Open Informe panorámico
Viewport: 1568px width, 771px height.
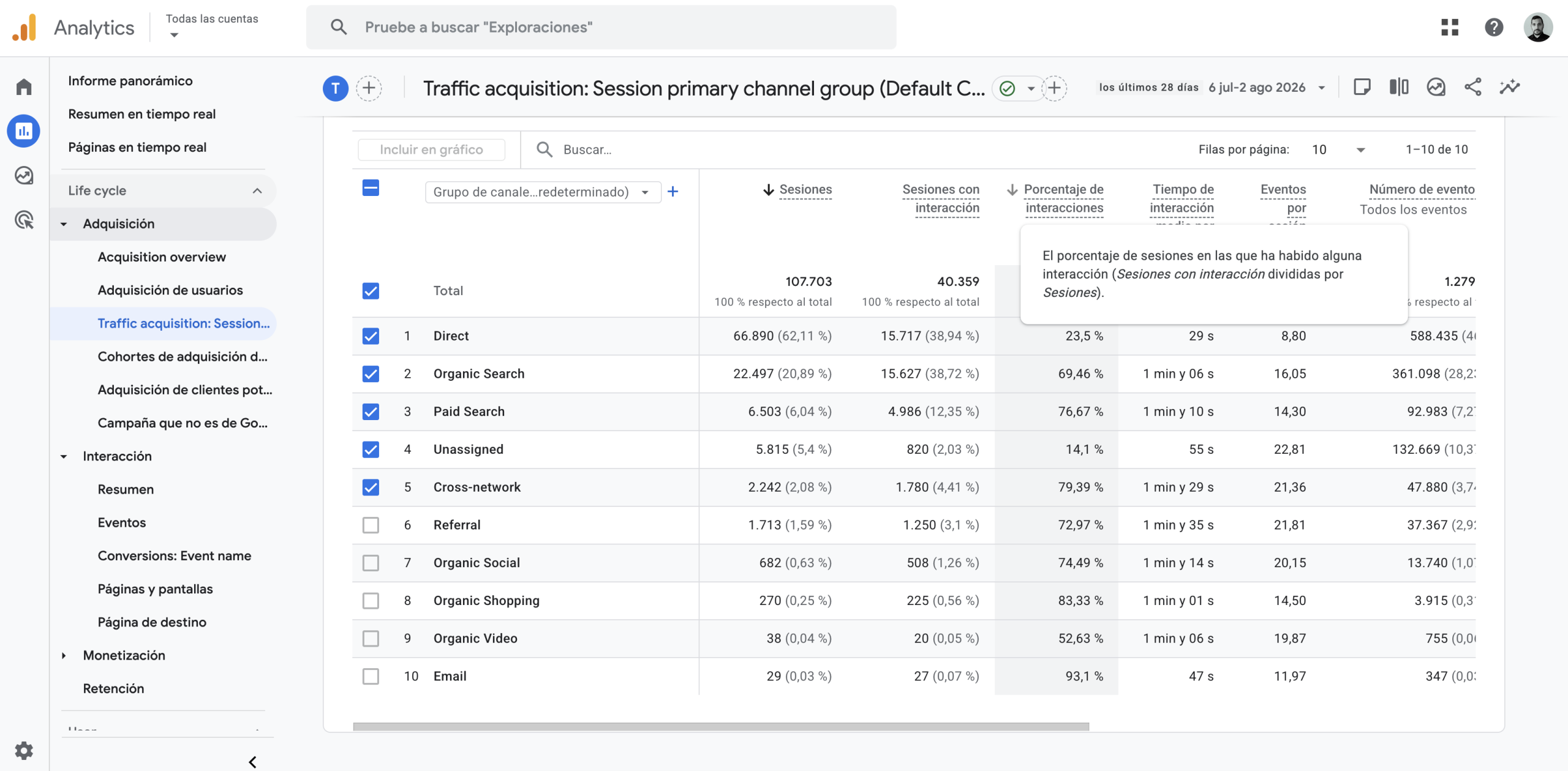coord(130,81)
